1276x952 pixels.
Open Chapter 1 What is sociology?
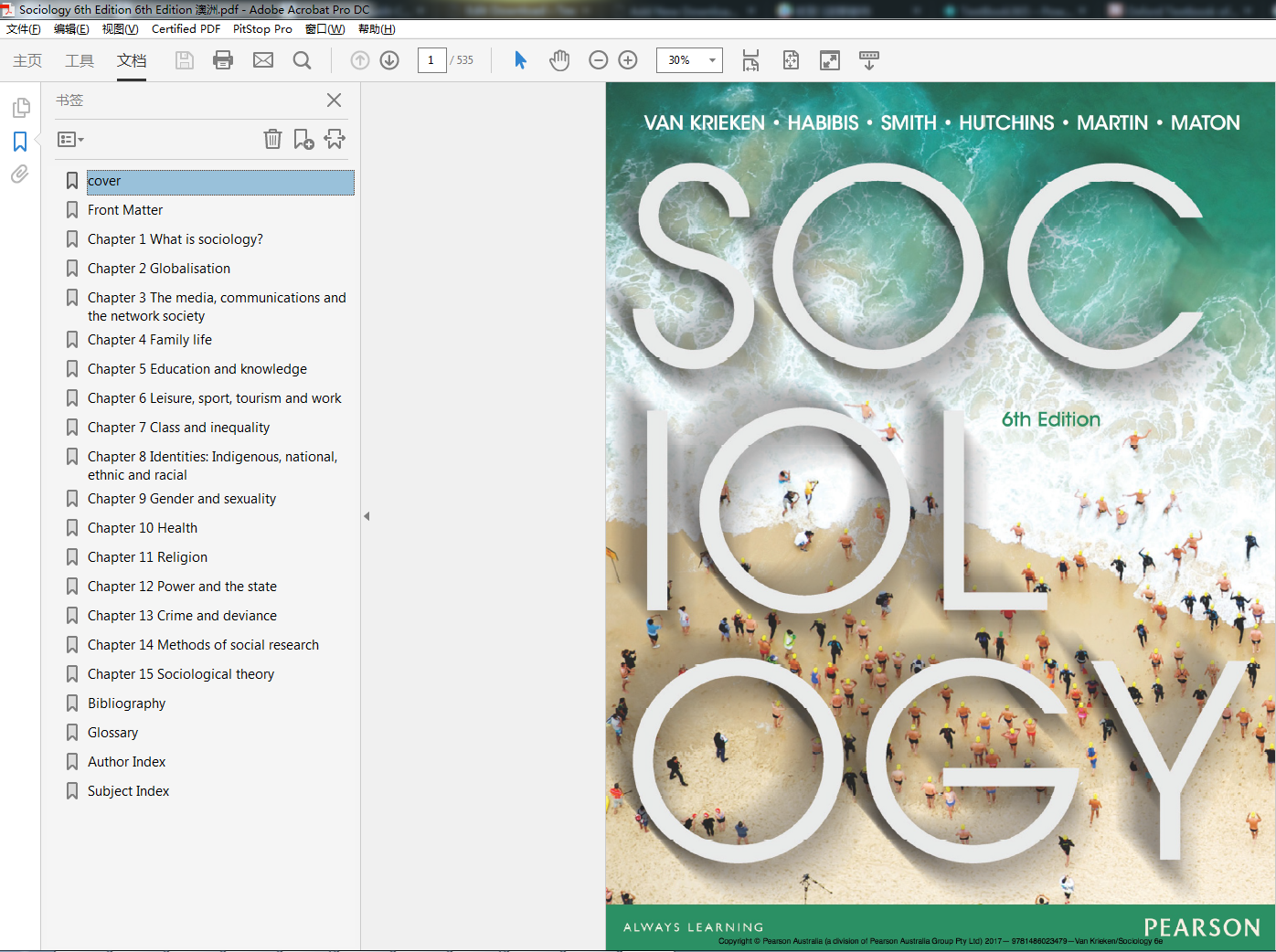(x=175, y=239)
